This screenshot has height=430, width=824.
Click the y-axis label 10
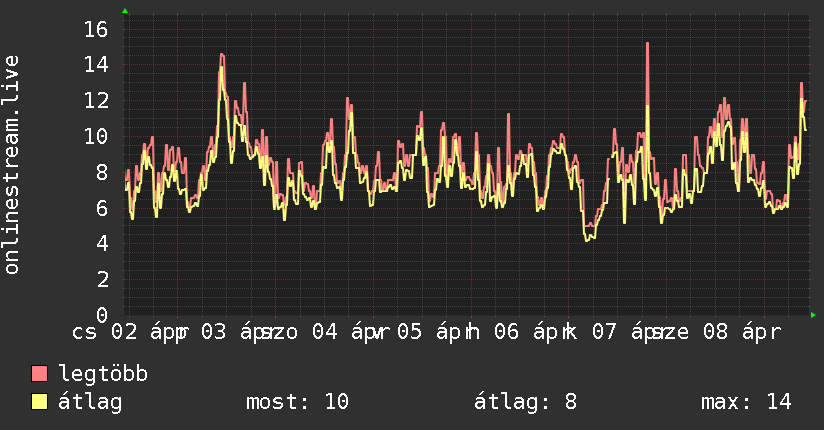pyautogui.click(x=96, y=137)
